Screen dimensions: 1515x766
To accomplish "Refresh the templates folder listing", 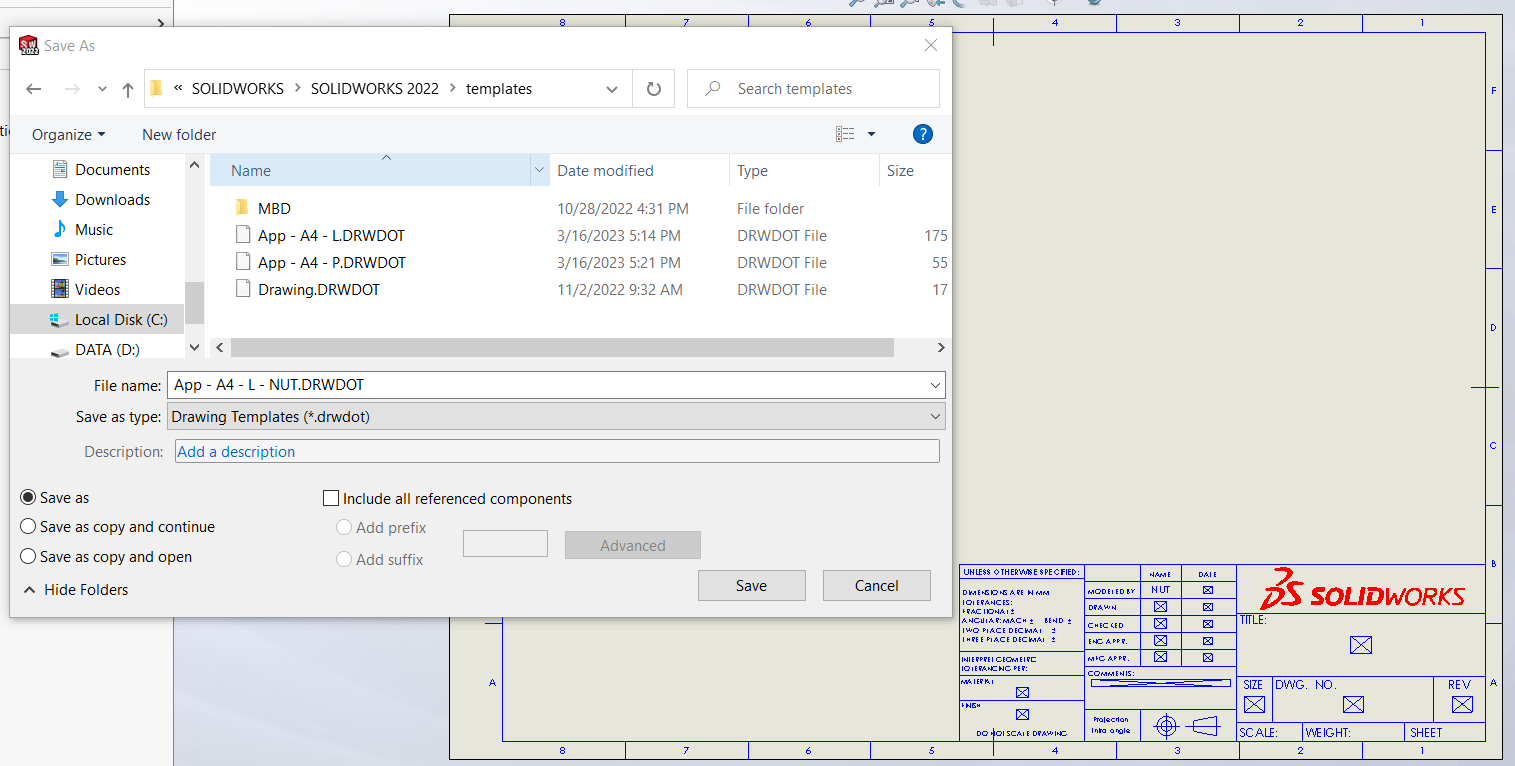I will tap(654, 89).
